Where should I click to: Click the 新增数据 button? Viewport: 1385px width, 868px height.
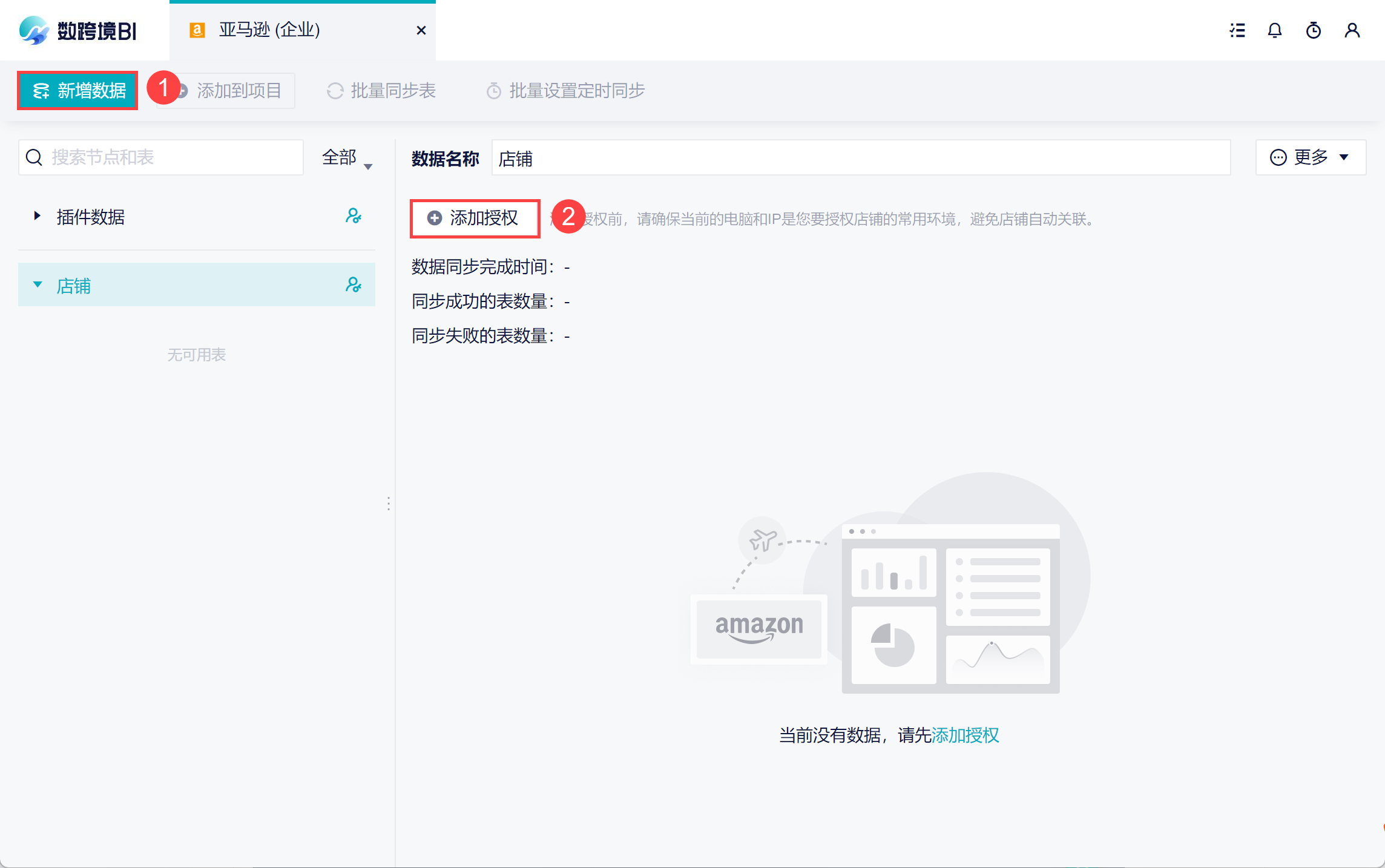pyautogui.click(x=78, y=91)
